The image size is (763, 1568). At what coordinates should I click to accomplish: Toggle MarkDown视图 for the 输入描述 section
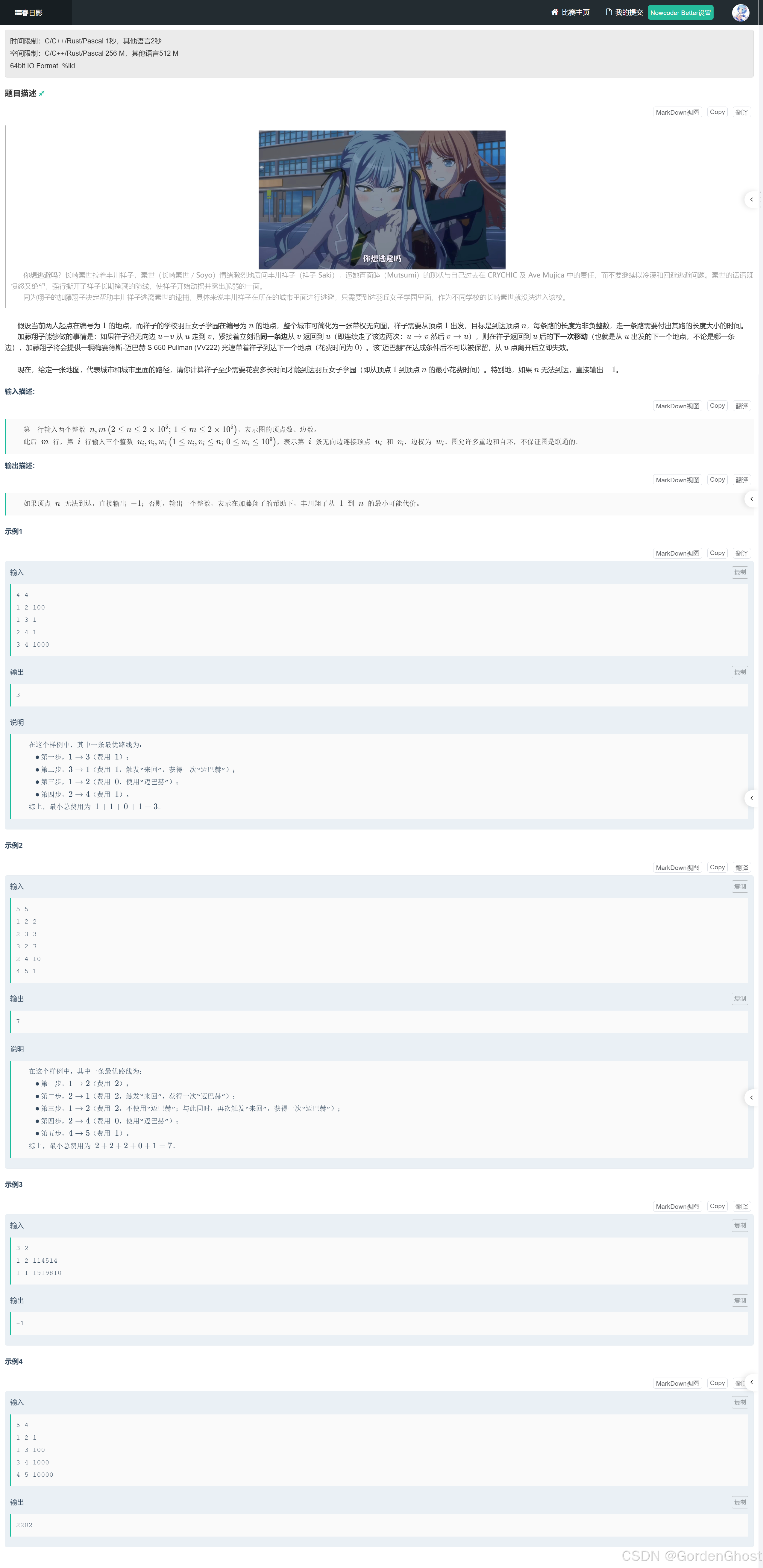pos(677,406)
